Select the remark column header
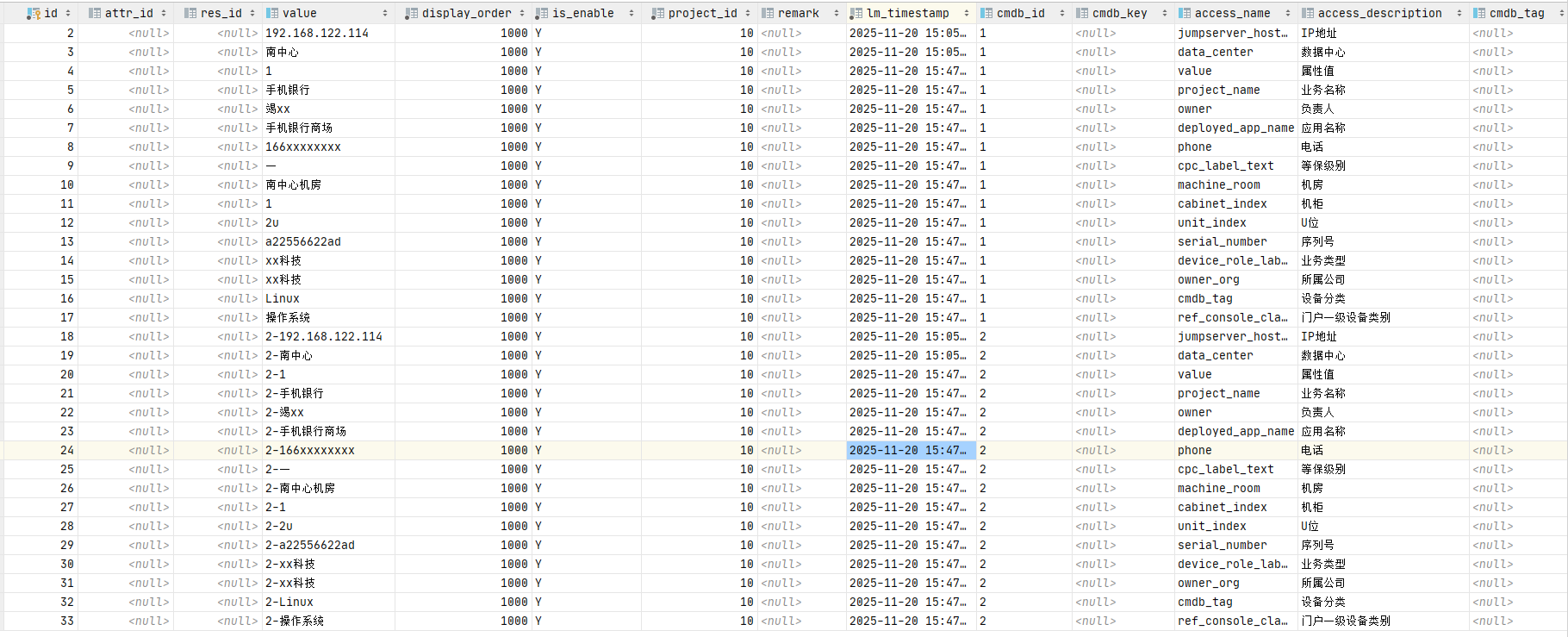Image resolution: width=1568 pixels, height=637 pixels. click(798, 13)
